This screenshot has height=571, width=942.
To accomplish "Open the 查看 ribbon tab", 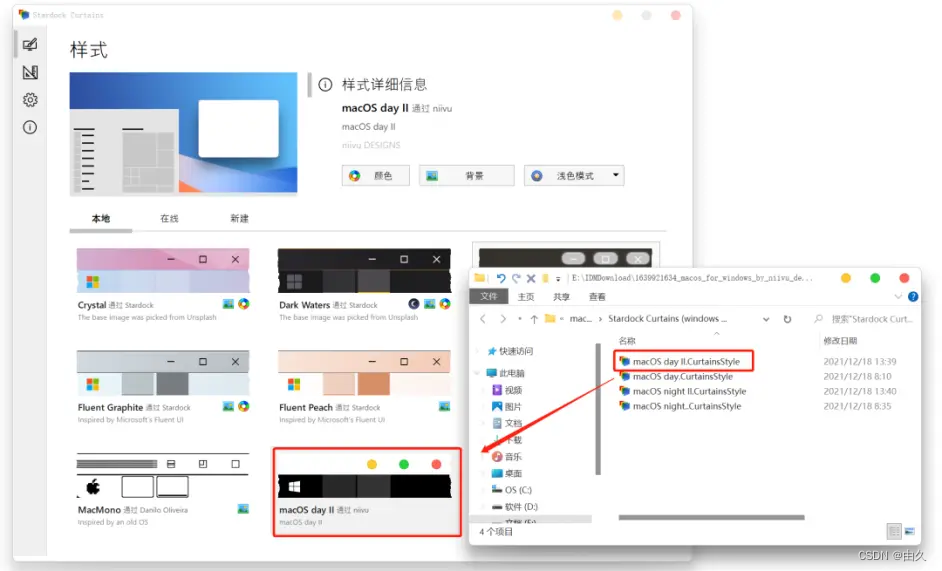I will [x=597, y=296].
